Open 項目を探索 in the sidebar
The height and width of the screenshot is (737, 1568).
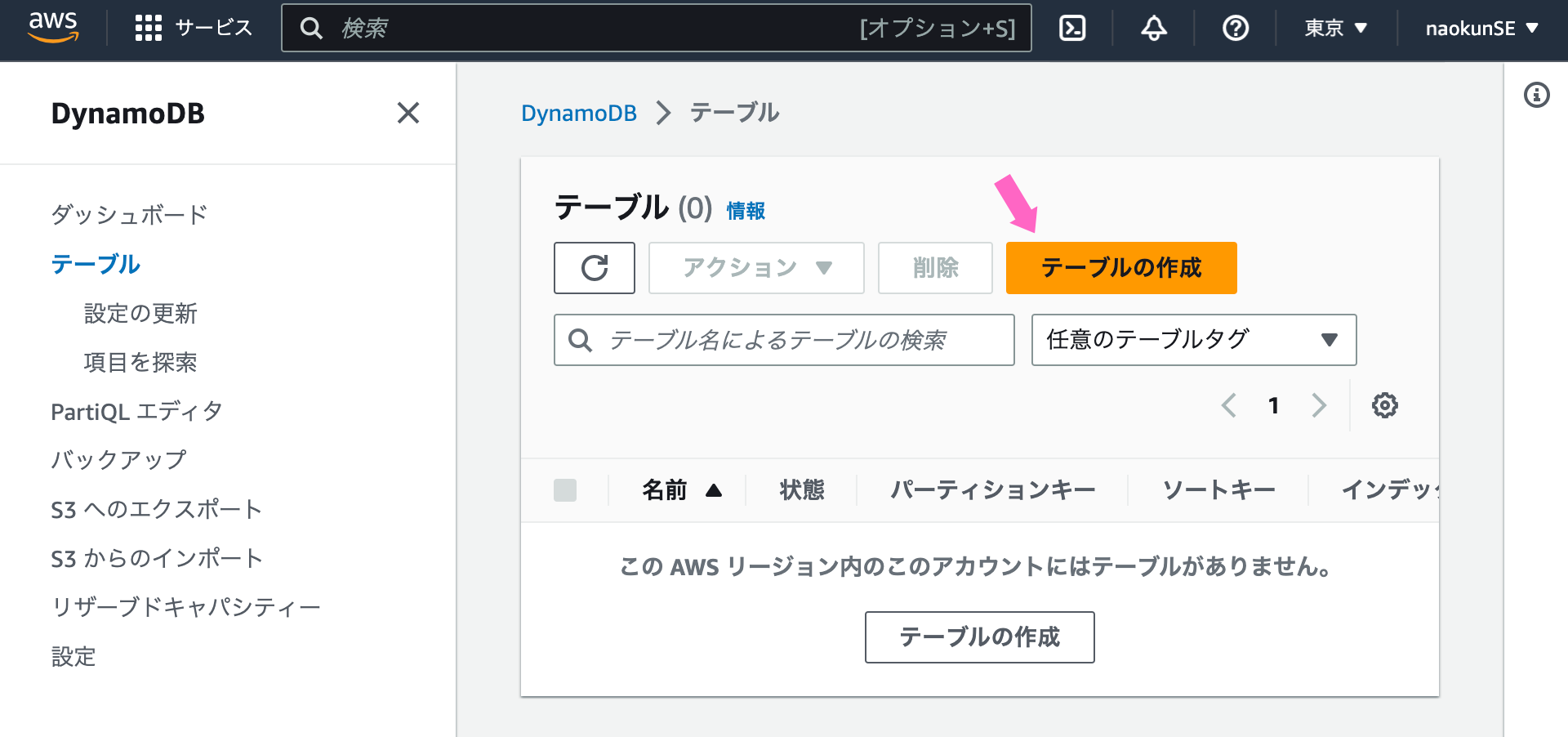(140, 362)
